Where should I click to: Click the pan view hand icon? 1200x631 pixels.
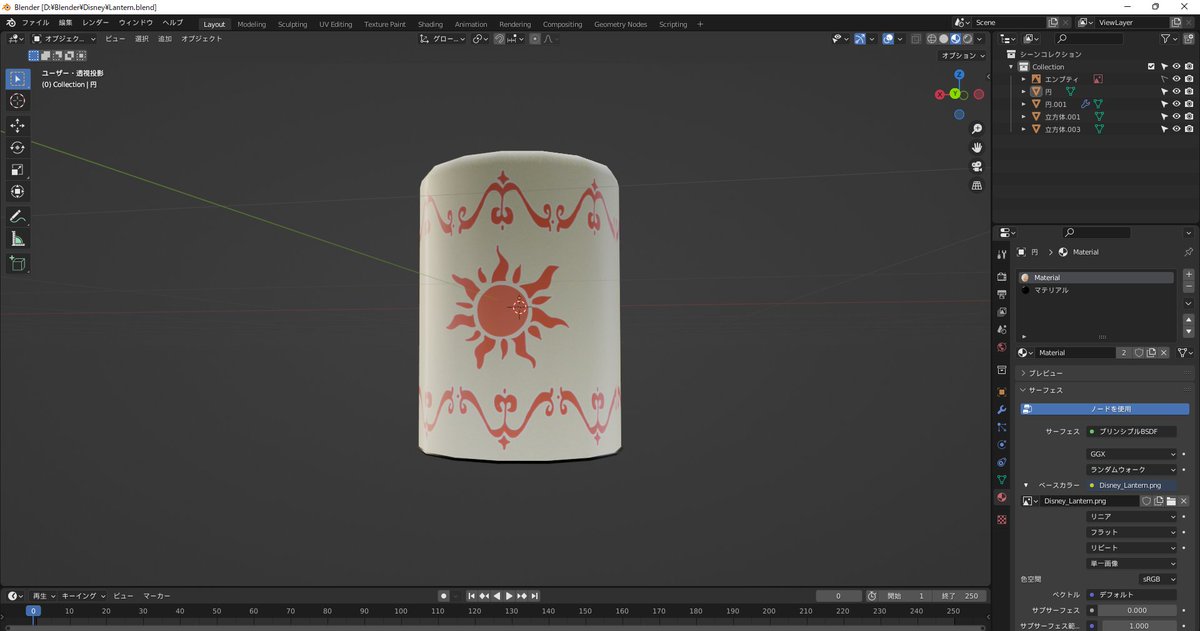tap(977, 148)
